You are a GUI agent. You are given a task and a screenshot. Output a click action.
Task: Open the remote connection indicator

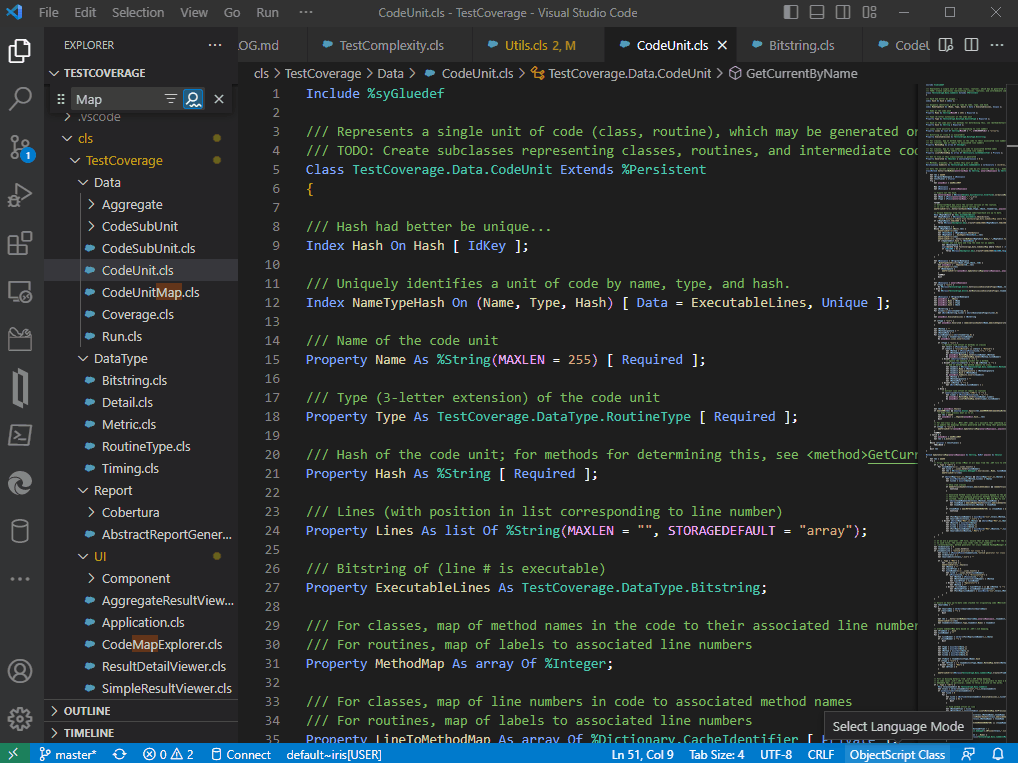12,754
